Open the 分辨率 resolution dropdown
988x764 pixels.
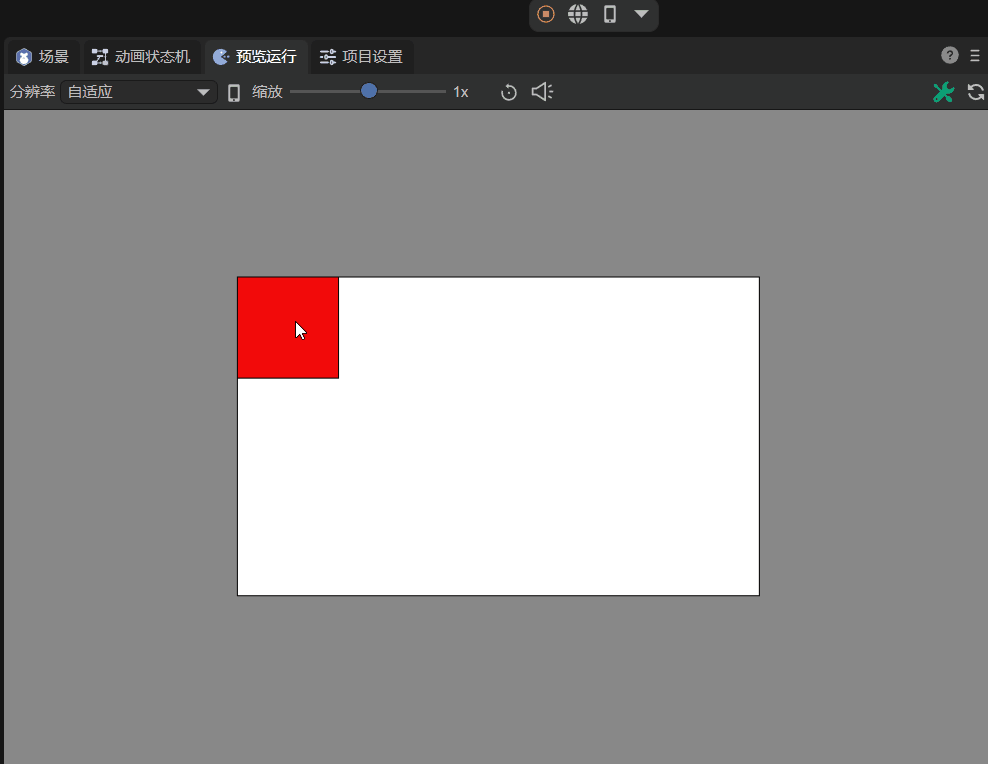pyautogui.click(x=138, y=92)
